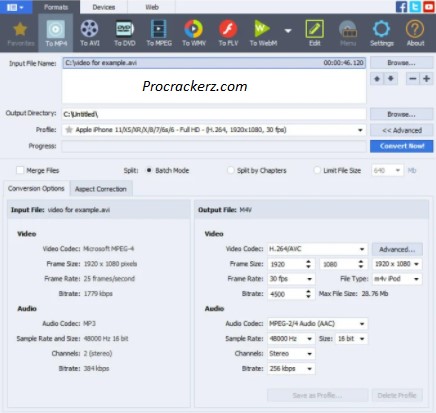This screenshot has height=413, width=436.
Task: Move selected file up in list
Action: [x=377, y=79]
